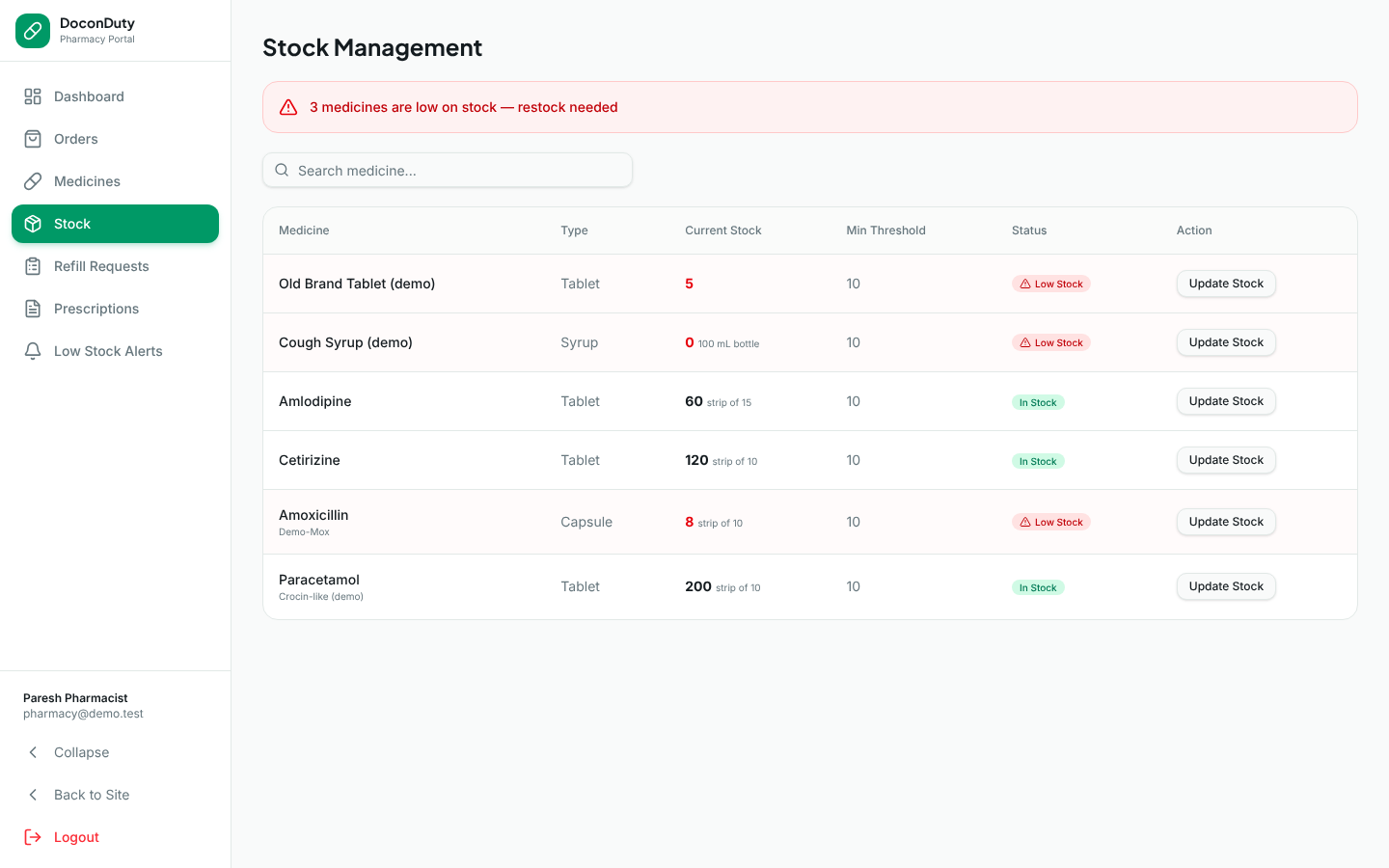
Task: Click the DoconDuty pill logo icon
Action: 33,31
